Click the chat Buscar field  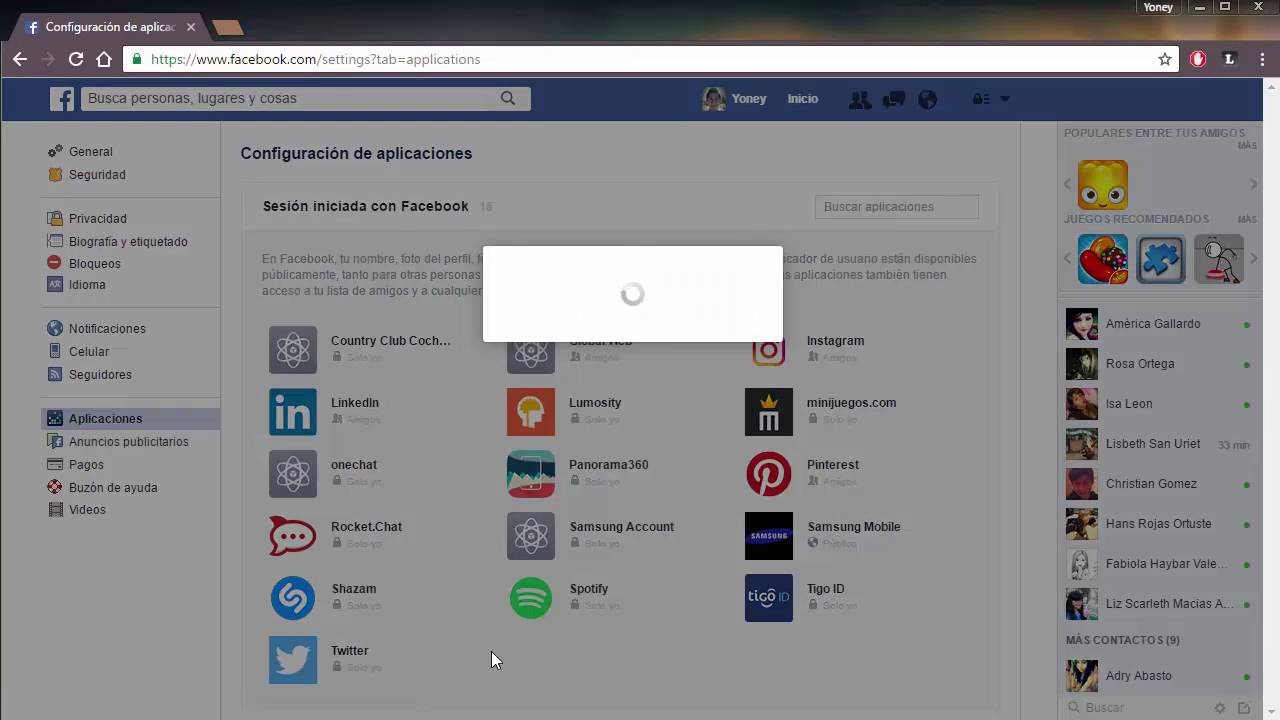[1140, 708]
